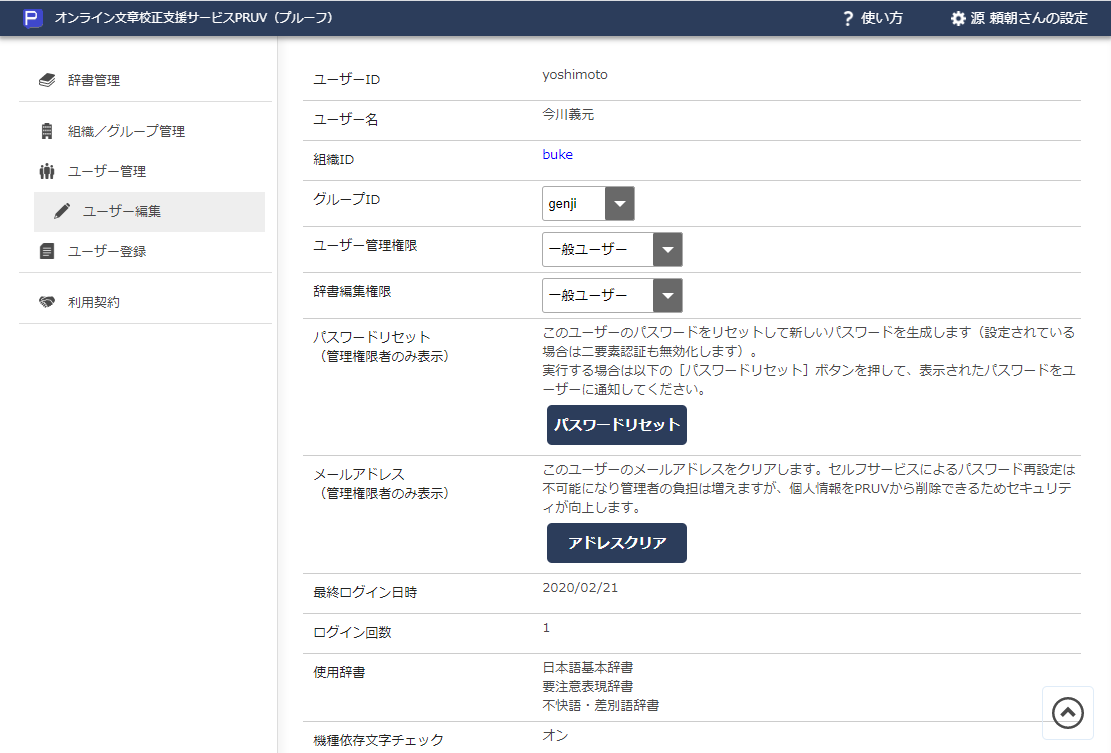
Task: Click inside the genji group ID field
Action: click(x=575, y=203)
